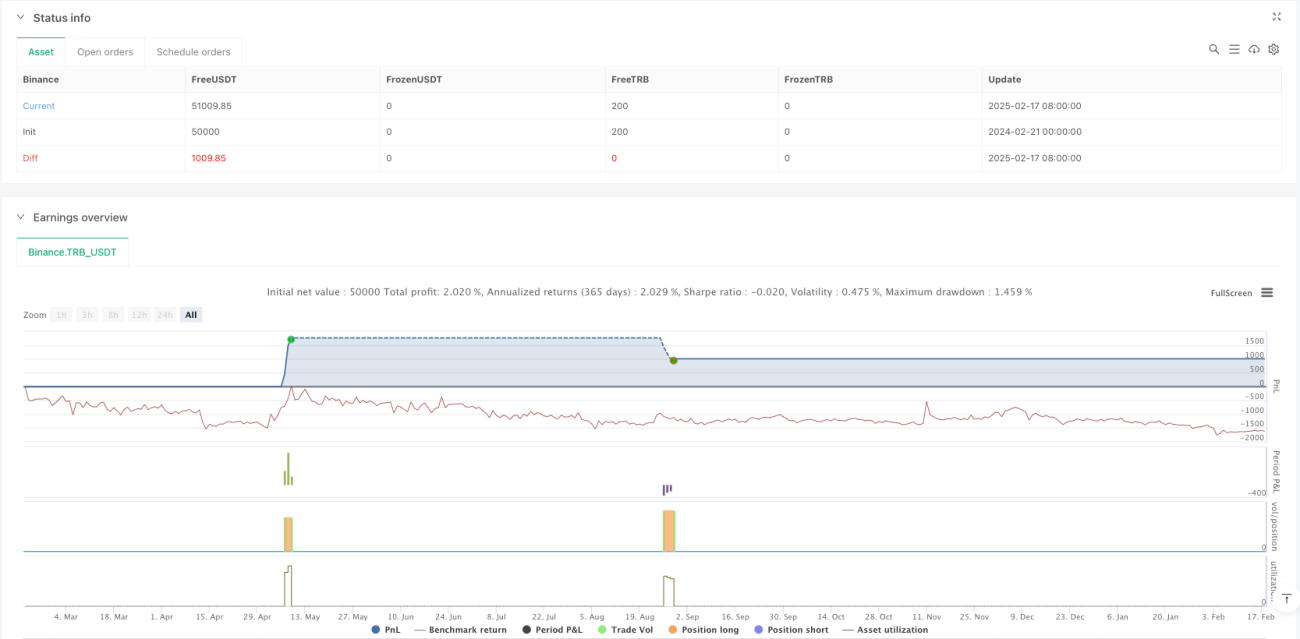Open the chart hamburger menu next to FullScreen

click(x=1267, y=293)
